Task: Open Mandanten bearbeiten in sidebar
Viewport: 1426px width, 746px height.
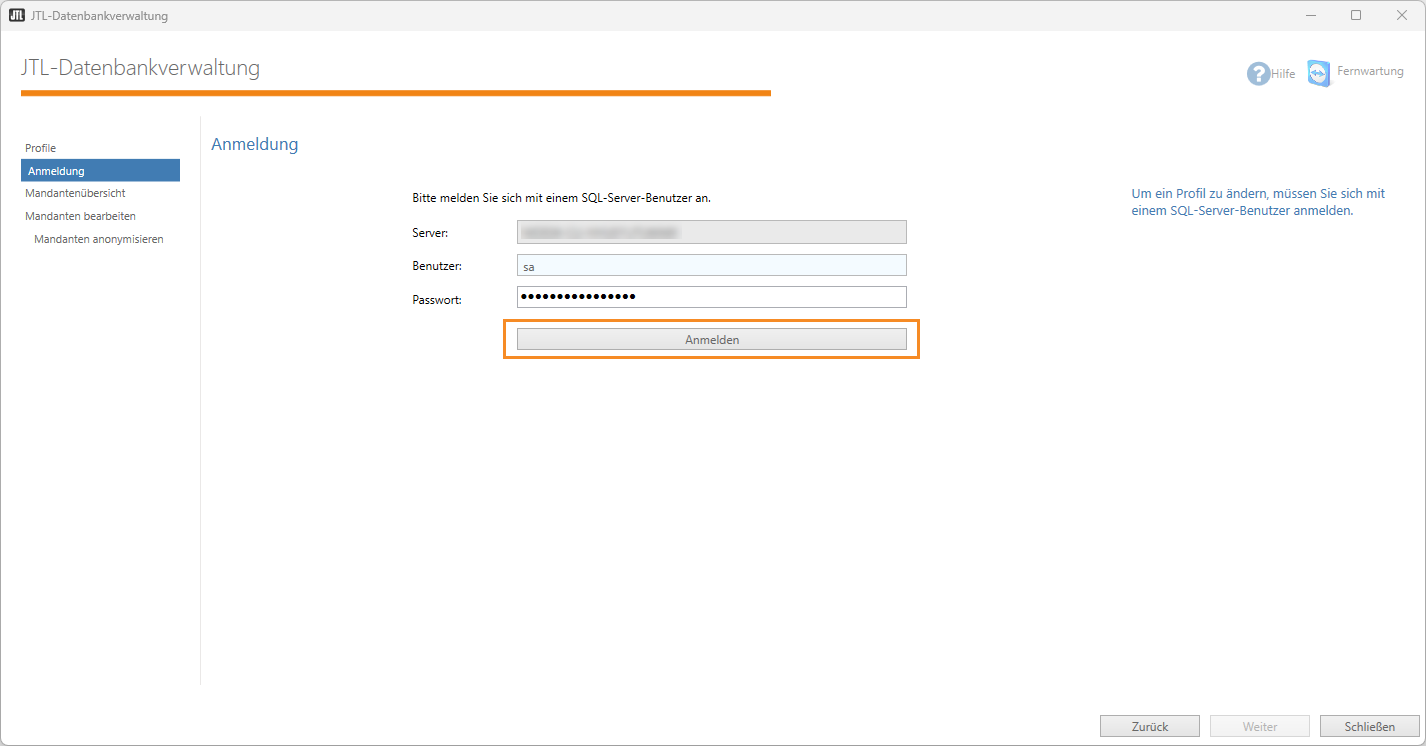Action: click(x=80, y=216)
